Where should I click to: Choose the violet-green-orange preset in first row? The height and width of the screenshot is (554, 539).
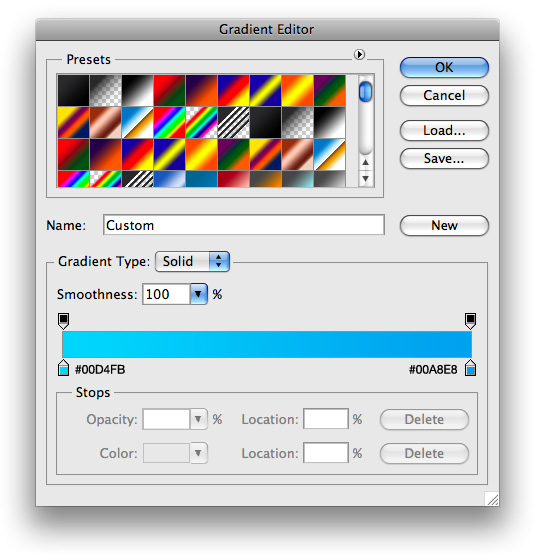pyautogui.click(x=329, y=90)
